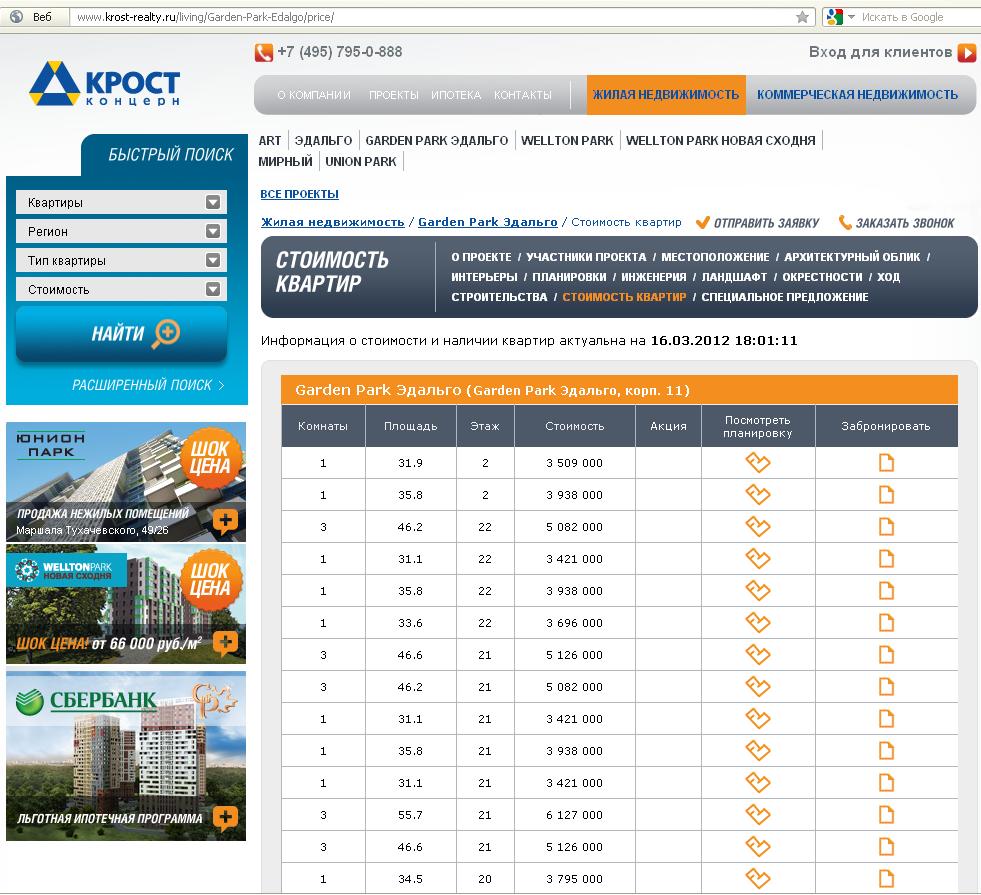Image resolution: width=981 pixels, height=895 pixels.
Task: Follow the Жилая недвижимость breadcrumb link
Action: click(333, 222)
